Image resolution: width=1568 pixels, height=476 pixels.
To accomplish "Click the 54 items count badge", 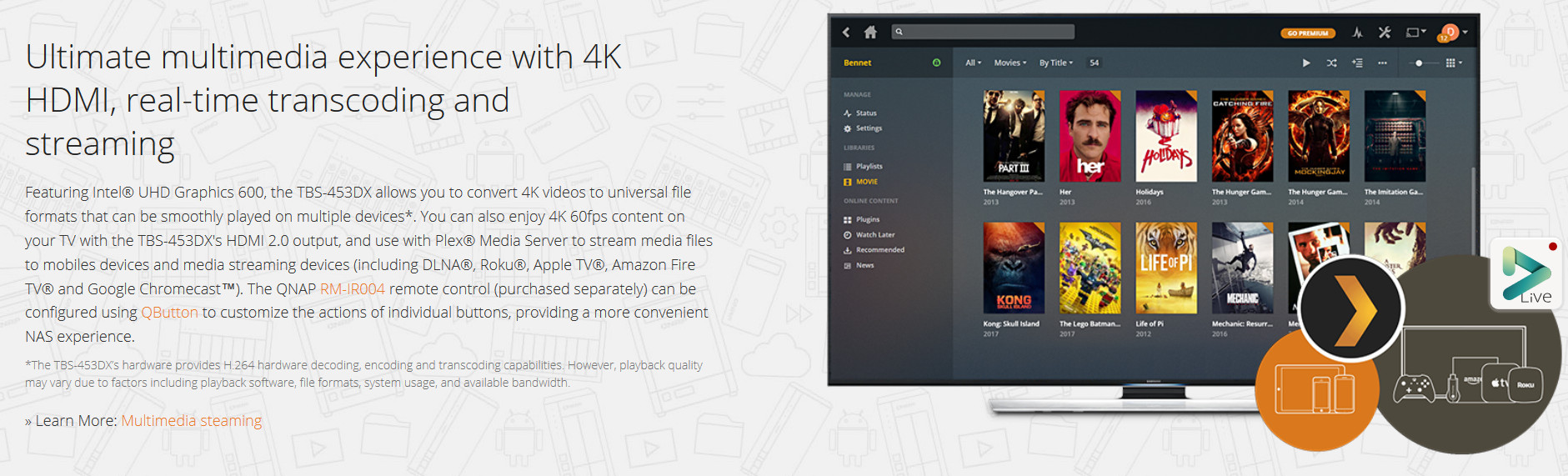I will (x=1095, y=63).
